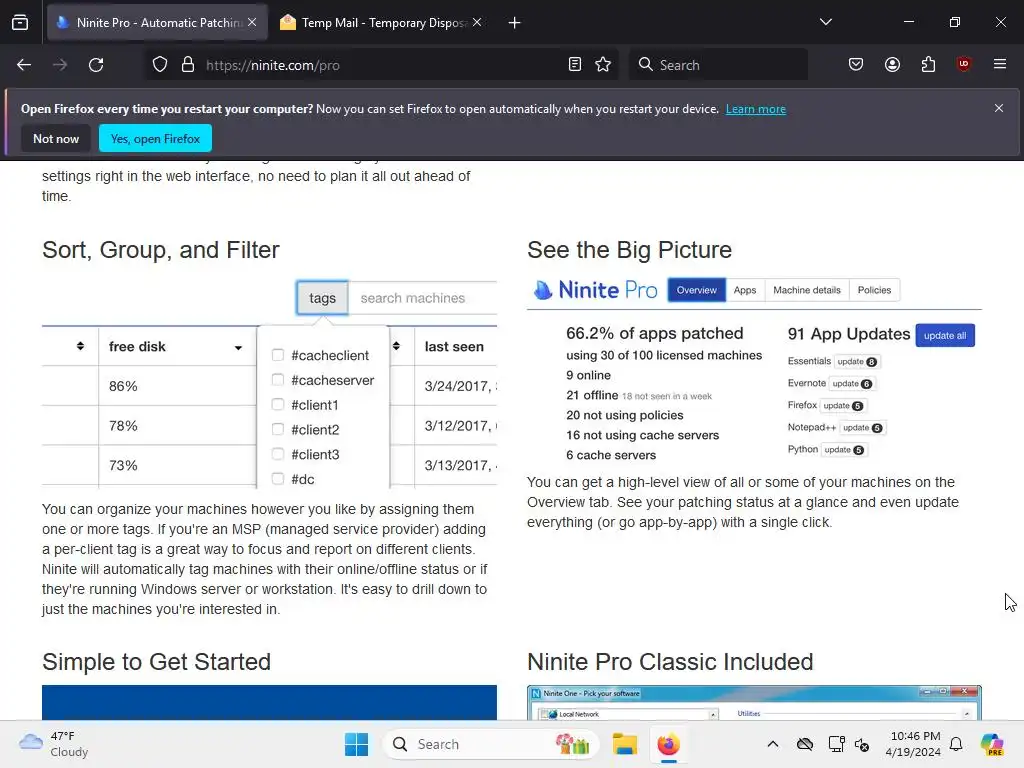The height and width of the screenshot is (768, 1024).
Task: Click the Notepad++ update button
Action: pyautogui.click(x=862, y=428)
